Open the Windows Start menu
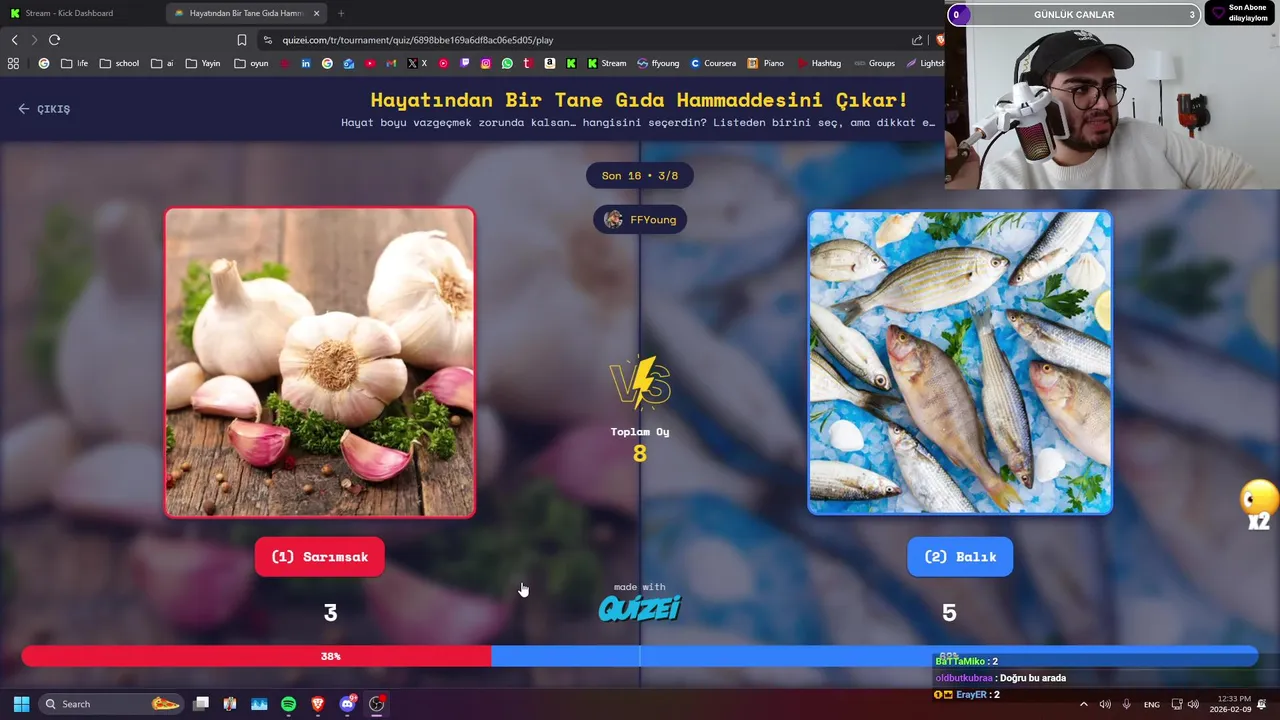 tap(21, 704)
